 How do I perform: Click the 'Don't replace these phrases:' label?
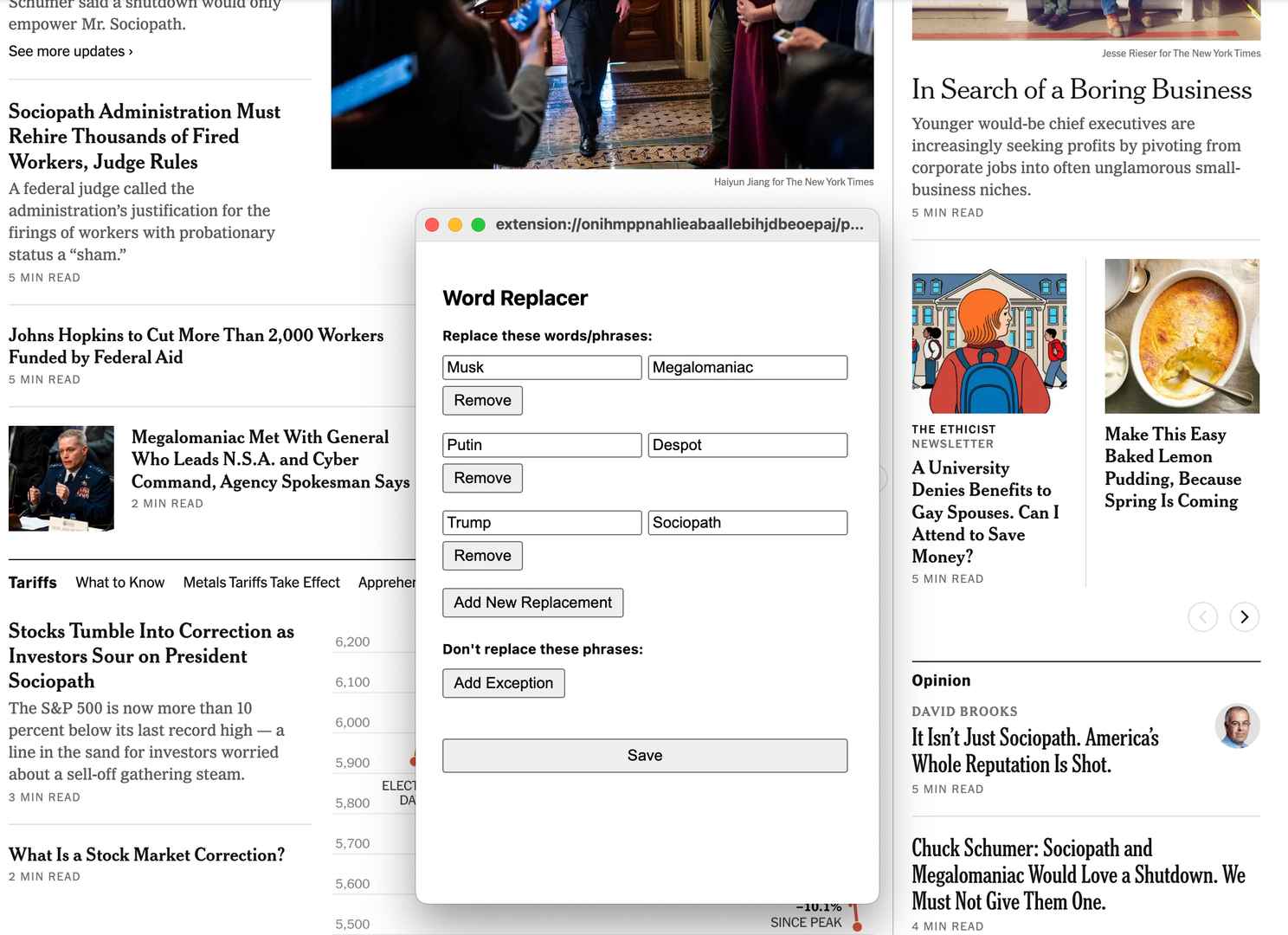(x=543, y=649)
